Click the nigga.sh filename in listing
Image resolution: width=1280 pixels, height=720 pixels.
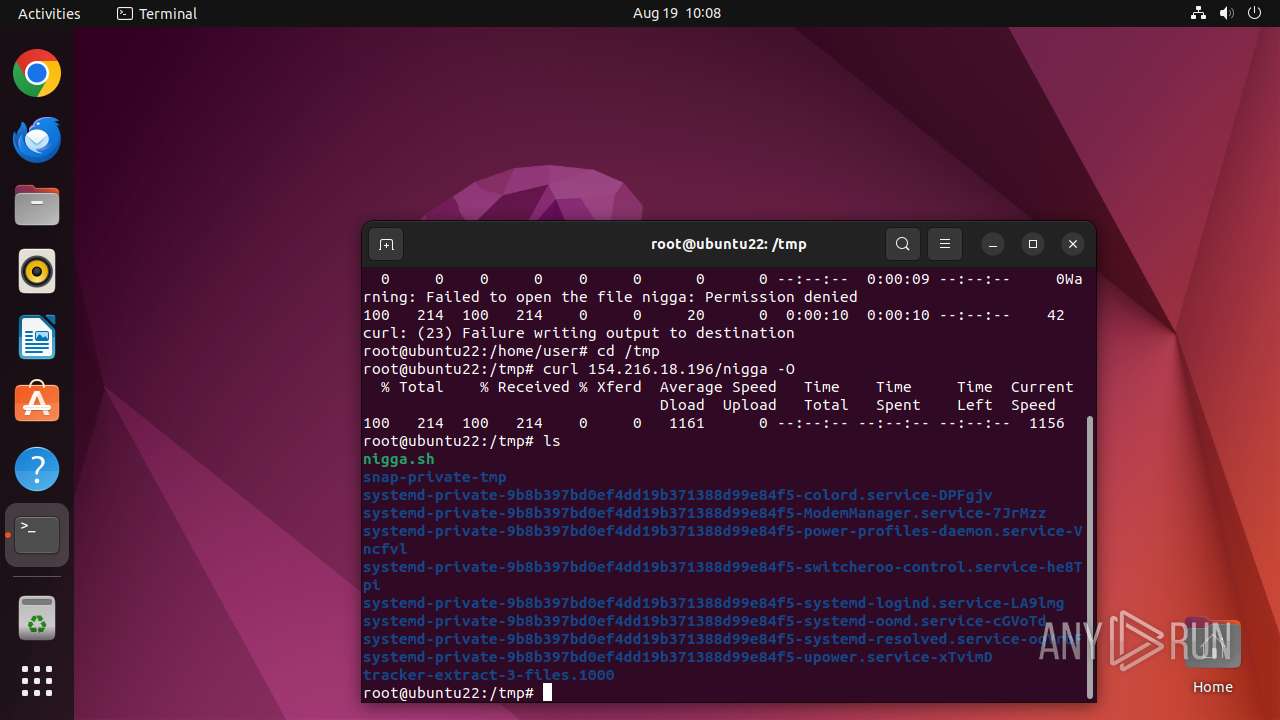coord(399,459)
